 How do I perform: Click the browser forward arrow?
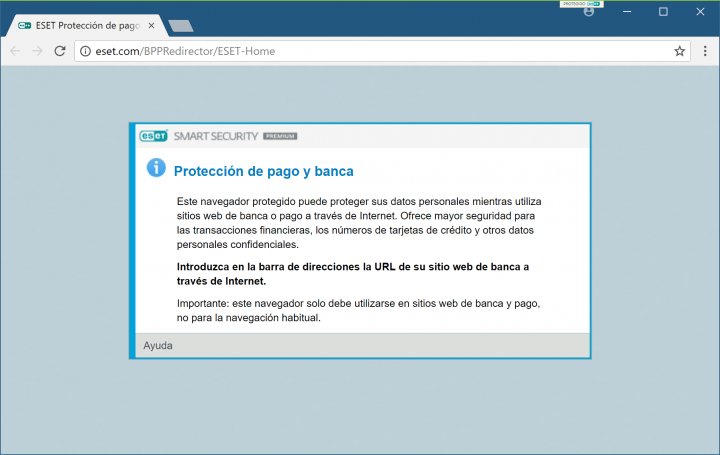click(x=37, y=51)
